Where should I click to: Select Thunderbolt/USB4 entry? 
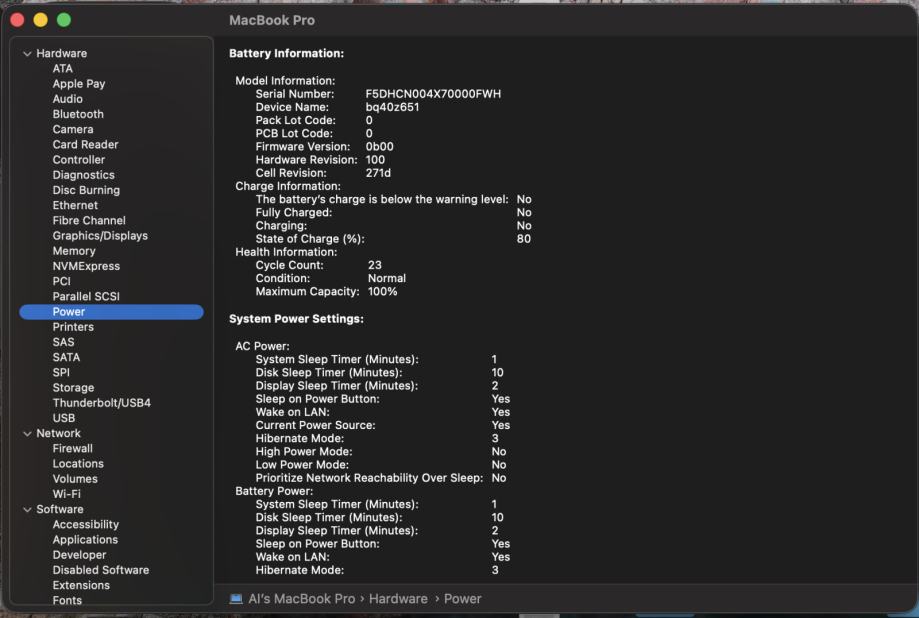tap(101, 403)
